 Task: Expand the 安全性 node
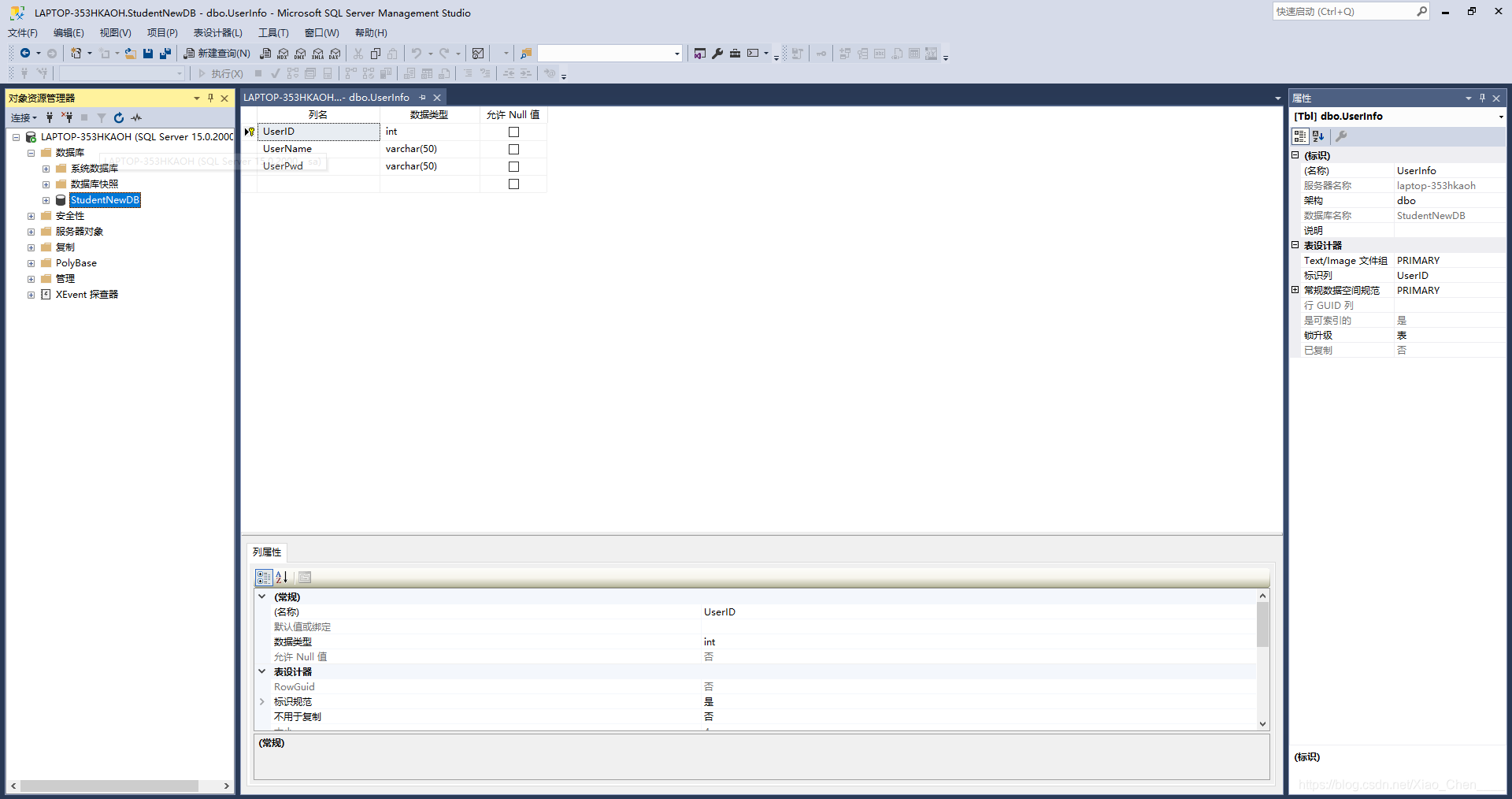click(x=31, y=216)
